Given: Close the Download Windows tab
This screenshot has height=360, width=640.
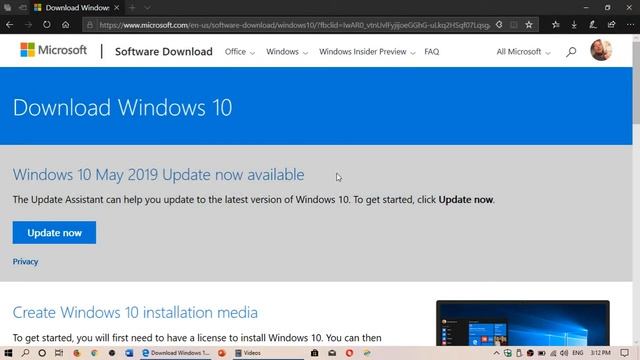Looking at the screenshot, I should (117, 8).
